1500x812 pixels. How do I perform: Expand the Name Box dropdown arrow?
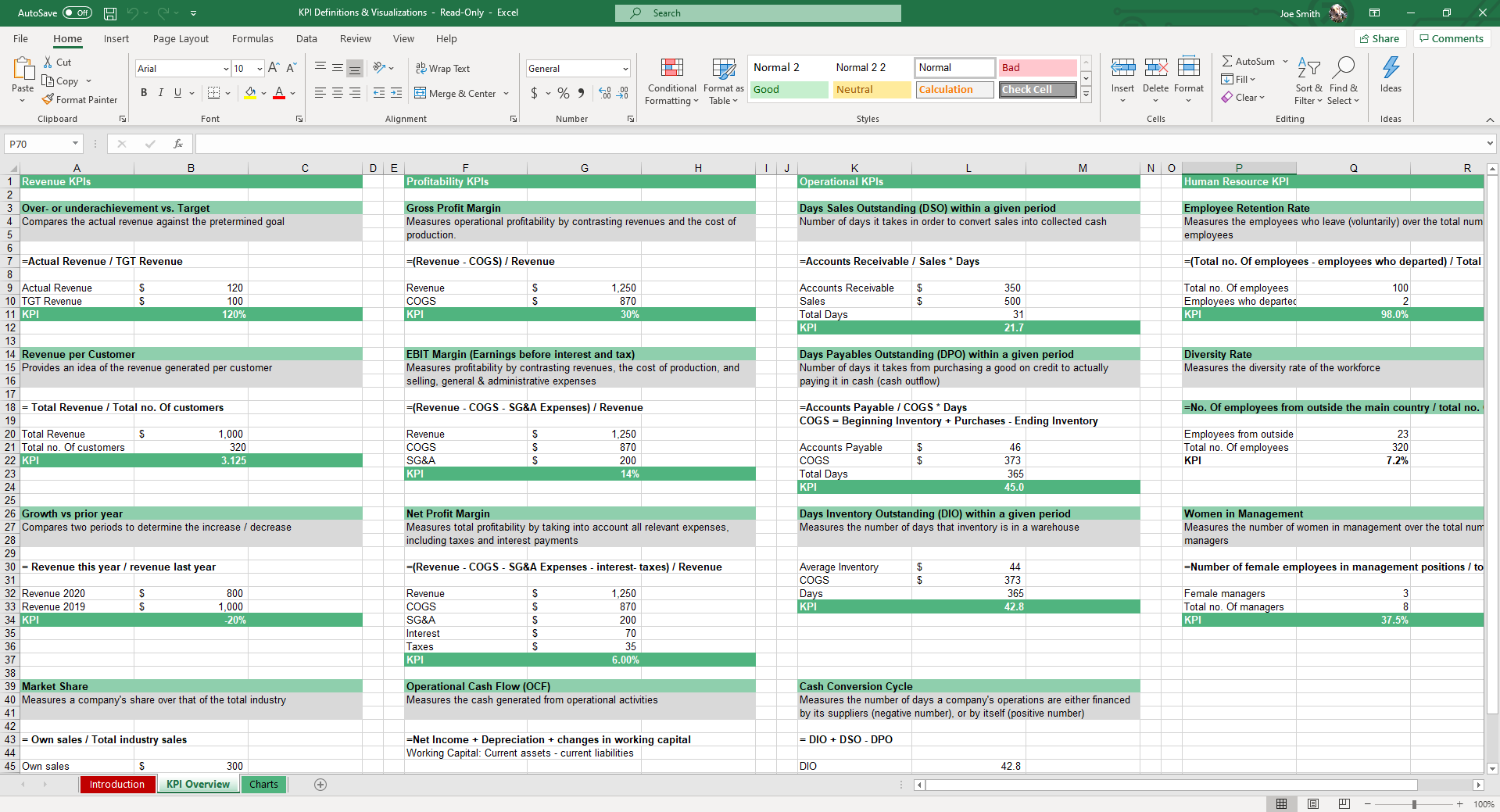pyautogui.click(x=75, y=144)
